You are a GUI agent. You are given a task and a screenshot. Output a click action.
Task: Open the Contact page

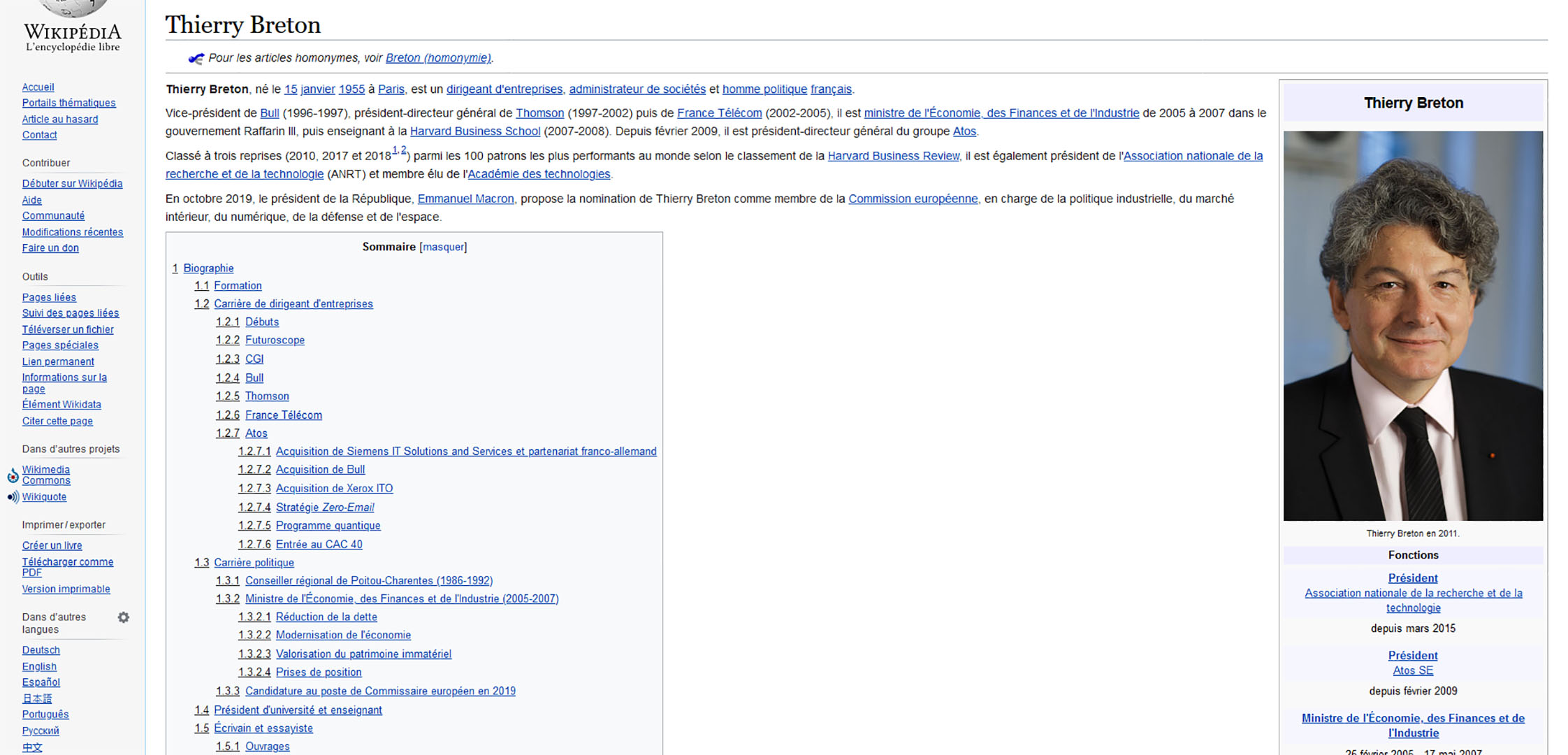[x=39, y=135]
